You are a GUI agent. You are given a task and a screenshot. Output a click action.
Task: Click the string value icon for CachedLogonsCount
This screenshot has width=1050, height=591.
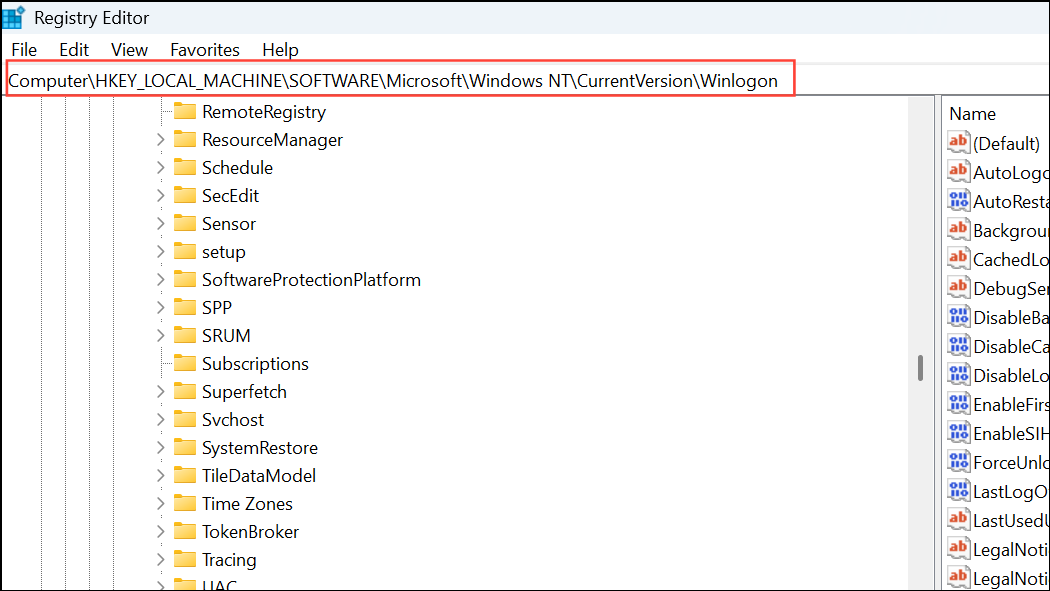point(958,258)
